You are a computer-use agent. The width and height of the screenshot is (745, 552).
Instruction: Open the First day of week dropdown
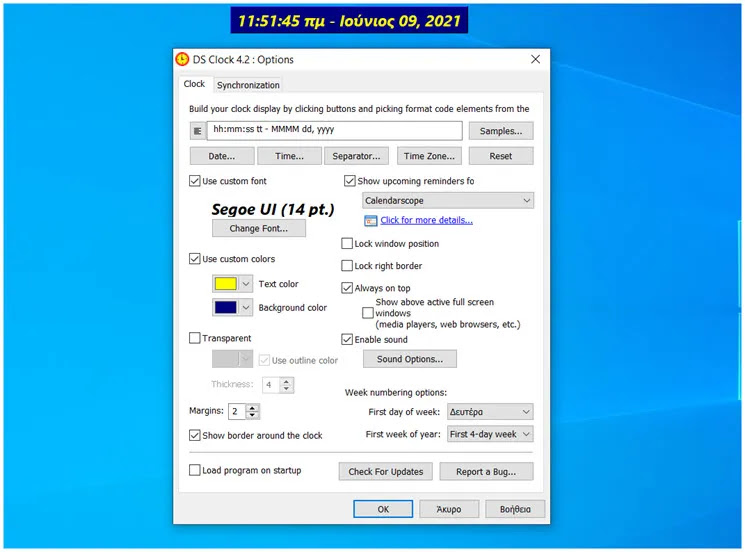490,412
